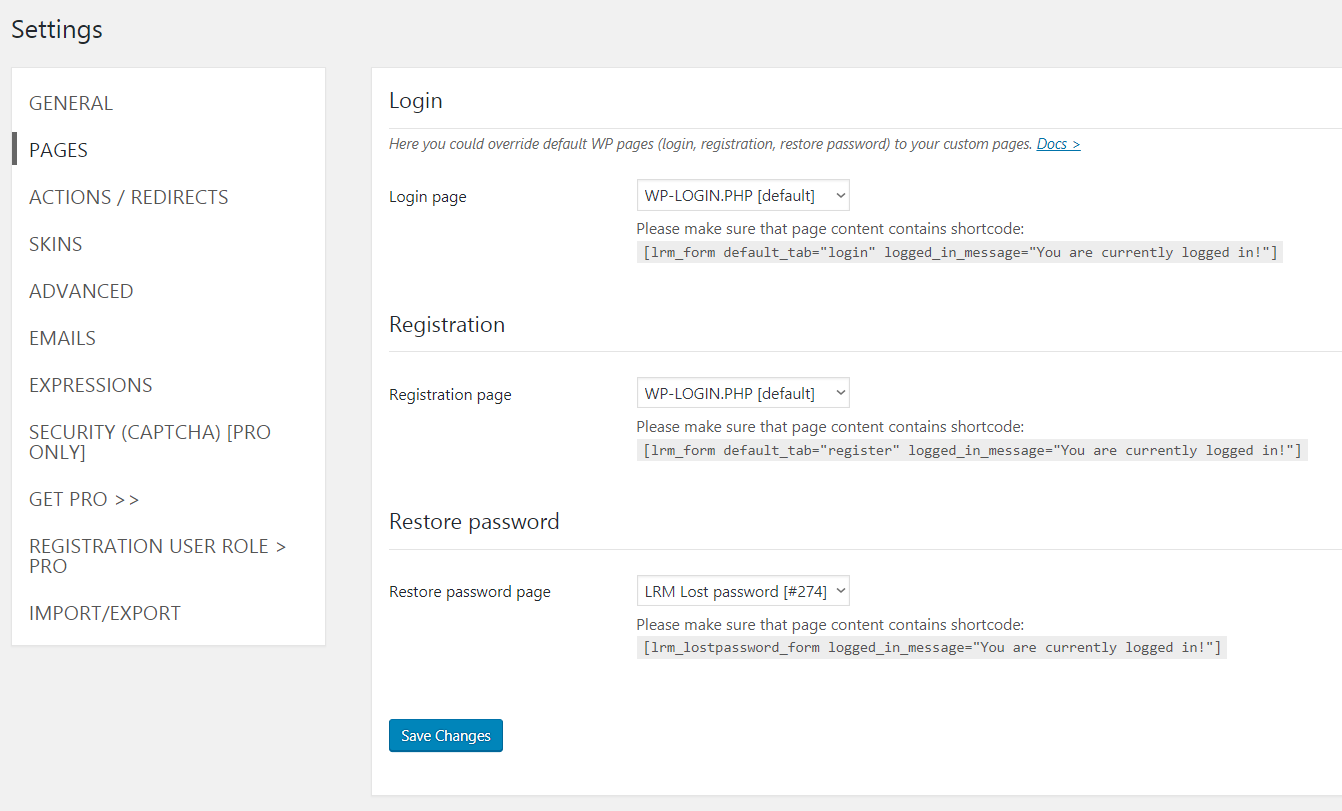Click the Restore password section heading
Image resolution: width=1342 pixels, height=811 pixels.
pyautogui.click(x=474, y=521)
